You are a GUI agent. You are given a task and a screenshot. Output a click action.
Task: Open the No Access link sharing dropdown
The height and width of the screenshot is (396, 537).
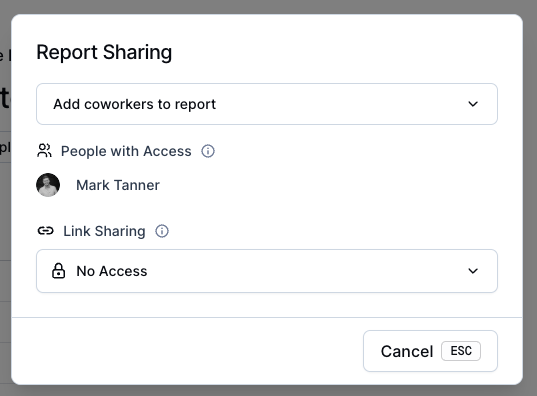click(x=267, y=271)
